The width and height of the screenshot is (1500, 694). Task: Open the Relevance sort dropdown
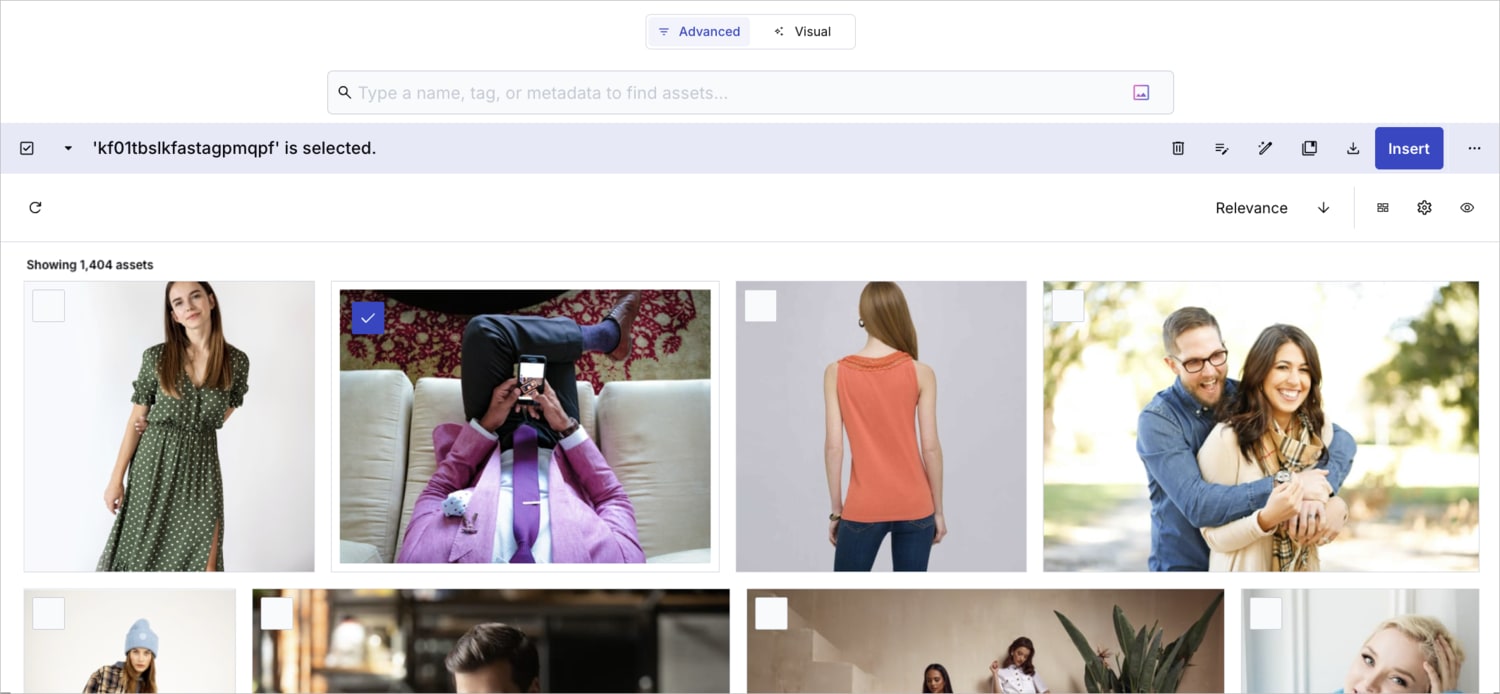tap(1251, 208)
